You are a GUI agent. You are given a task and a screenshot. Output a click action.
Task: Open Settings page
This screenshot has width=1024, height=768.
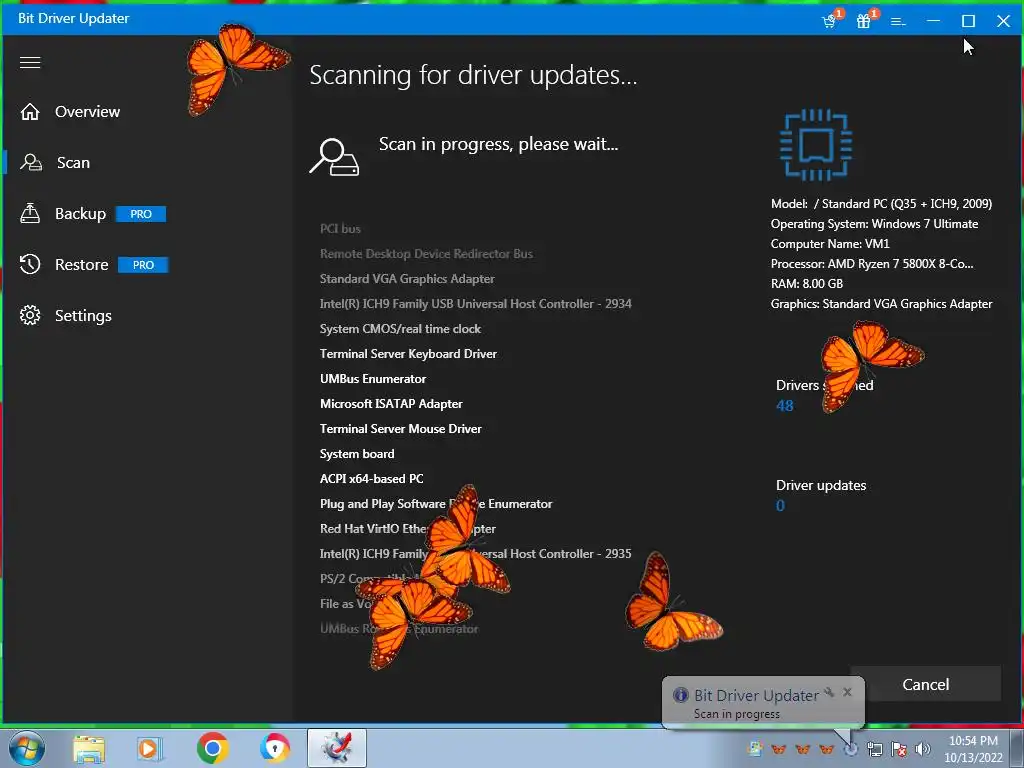coord(83,316)
